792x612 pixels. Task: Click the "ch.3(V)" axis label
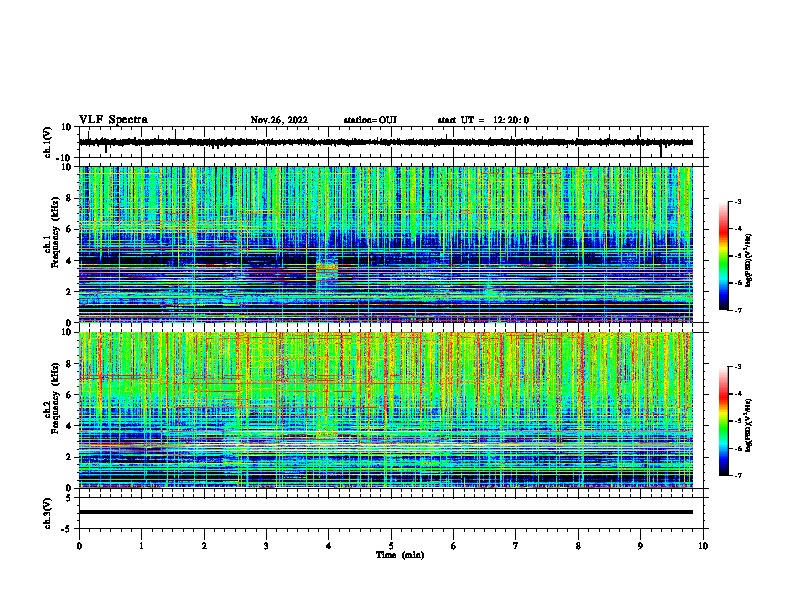tap(48, 513)
